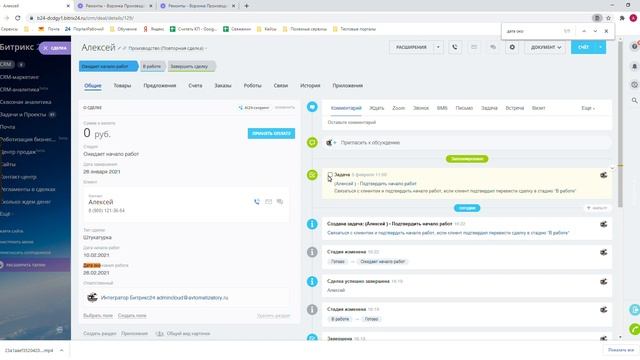Open the notifications bell in right sidebar
This screenshot has width=640, height=360.
click(634, 66)
